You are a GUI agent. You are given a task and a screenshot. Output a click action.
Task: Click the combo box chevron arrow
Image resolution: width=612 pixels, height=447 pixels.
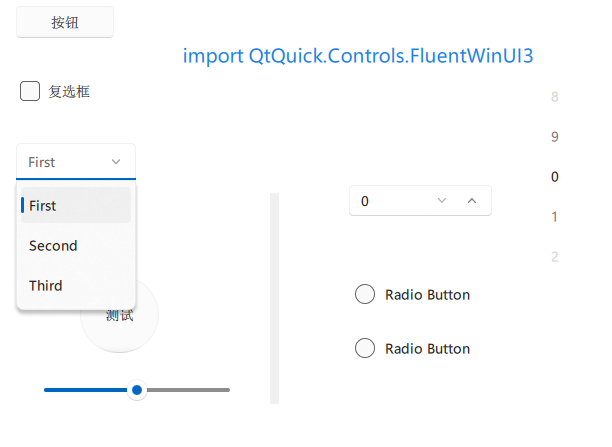[x=116, y=162]
